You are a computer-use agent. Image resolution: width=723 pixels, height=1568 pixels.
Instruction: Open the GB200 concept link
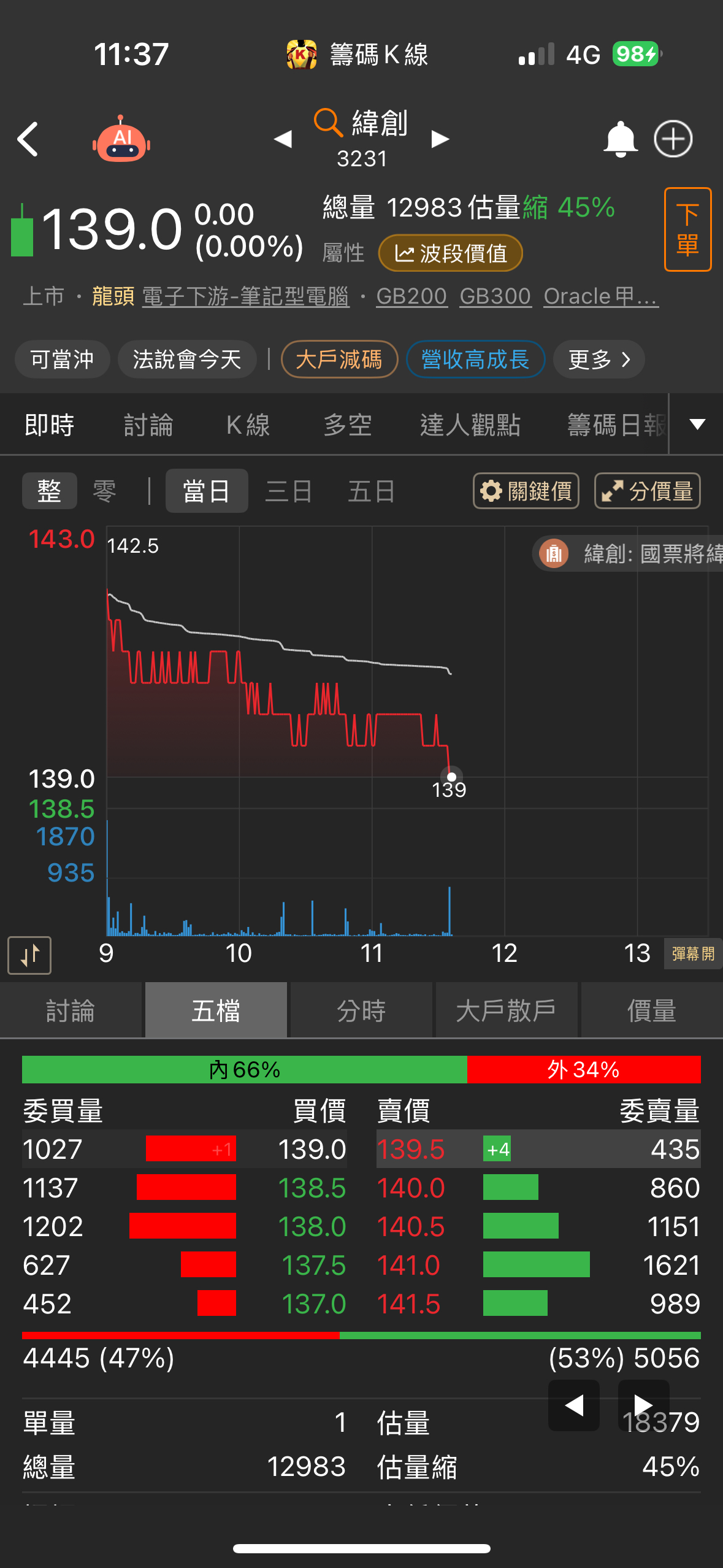coord(411,297)
